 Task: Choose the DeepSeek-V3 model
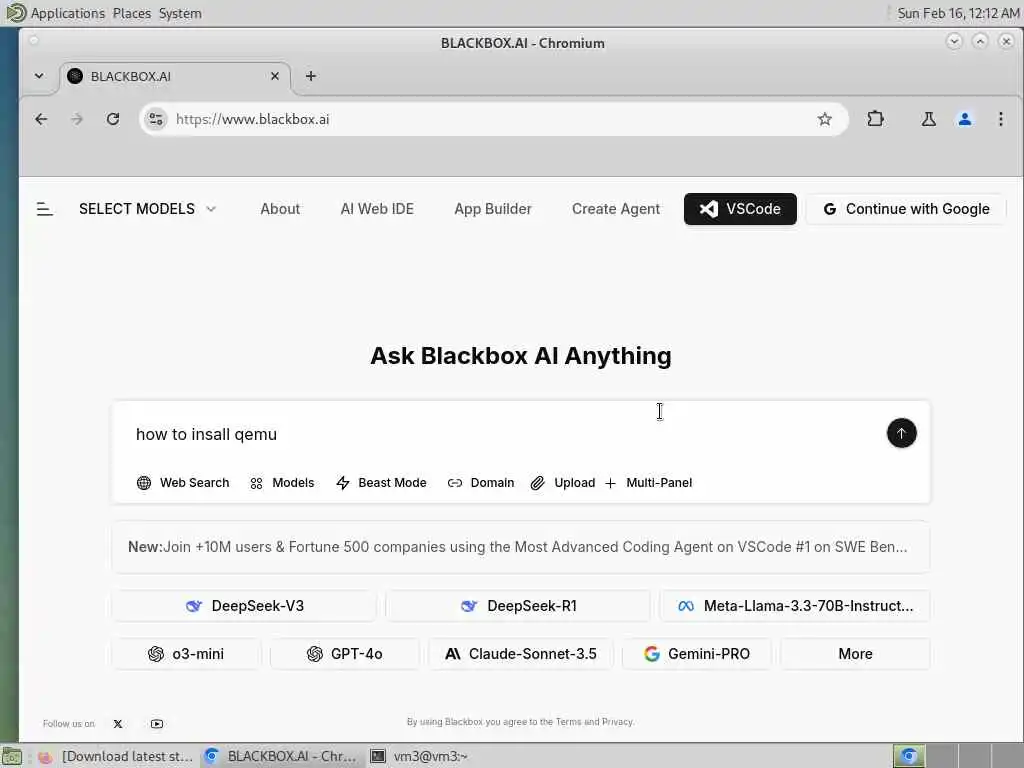pos(244,606)
